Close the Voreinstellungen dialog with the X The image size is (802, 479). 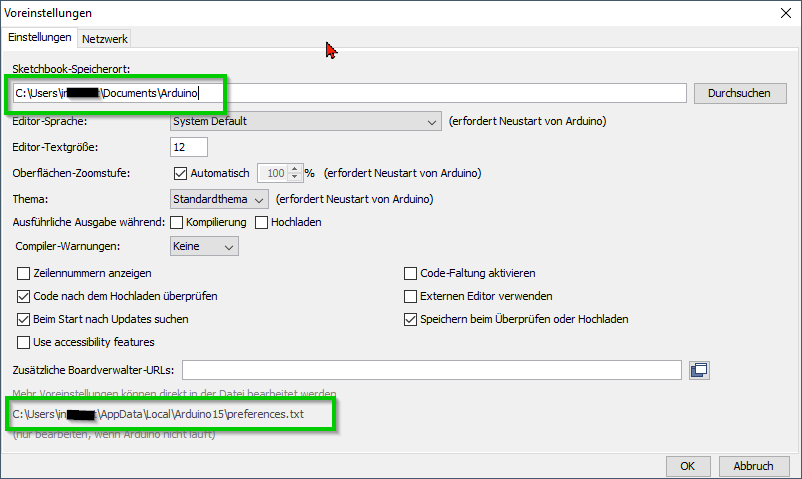pos(783,13)
